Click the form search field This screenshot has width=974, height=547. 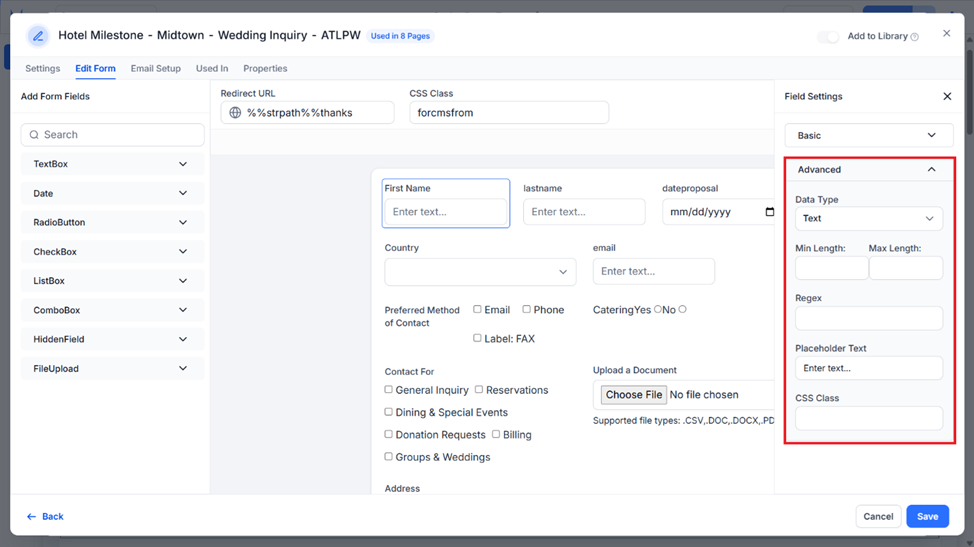point(112,135)
